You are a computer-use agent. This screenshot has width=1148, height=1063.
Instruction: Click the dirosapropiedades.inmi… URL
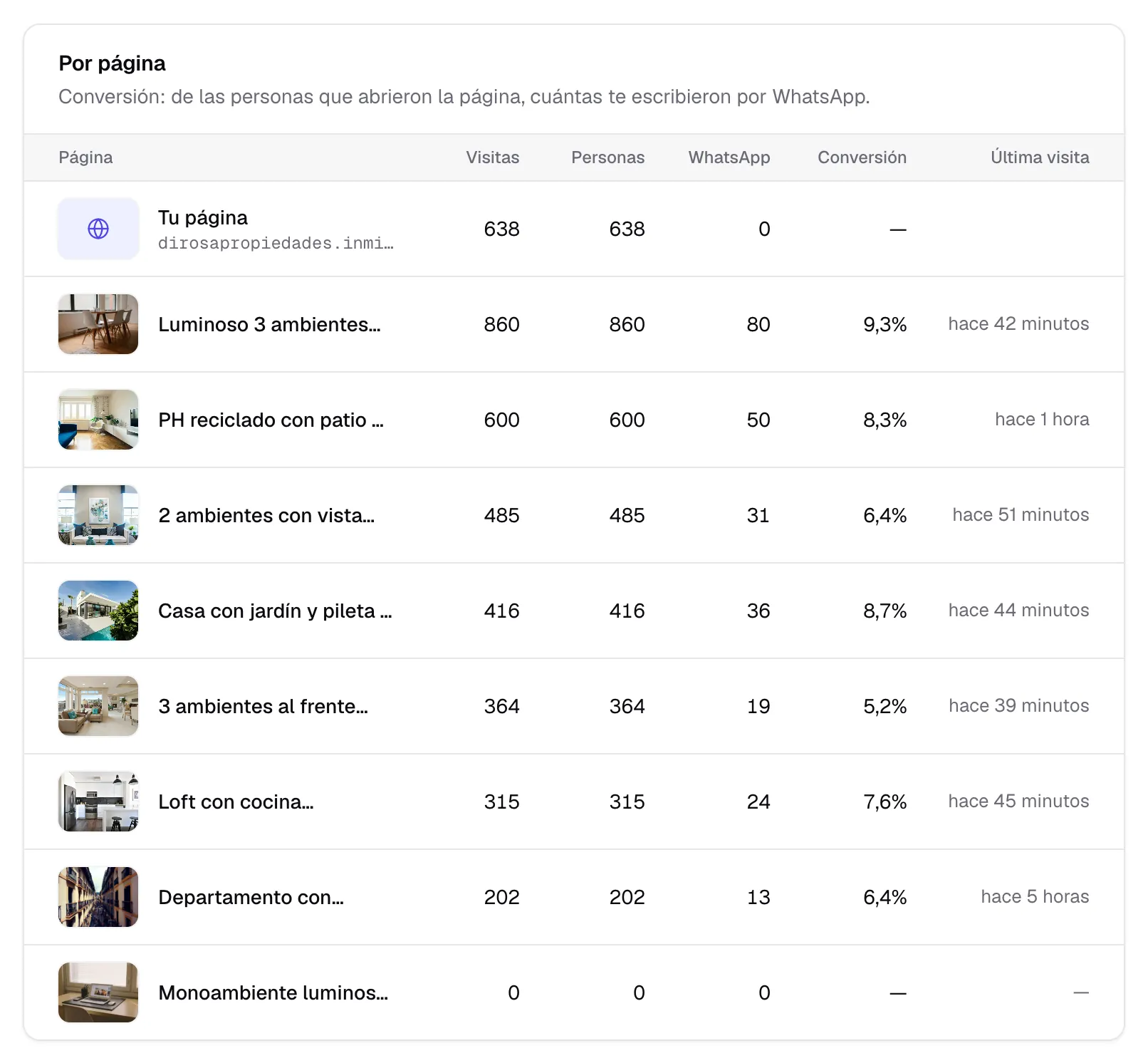[x=276, y=244]
